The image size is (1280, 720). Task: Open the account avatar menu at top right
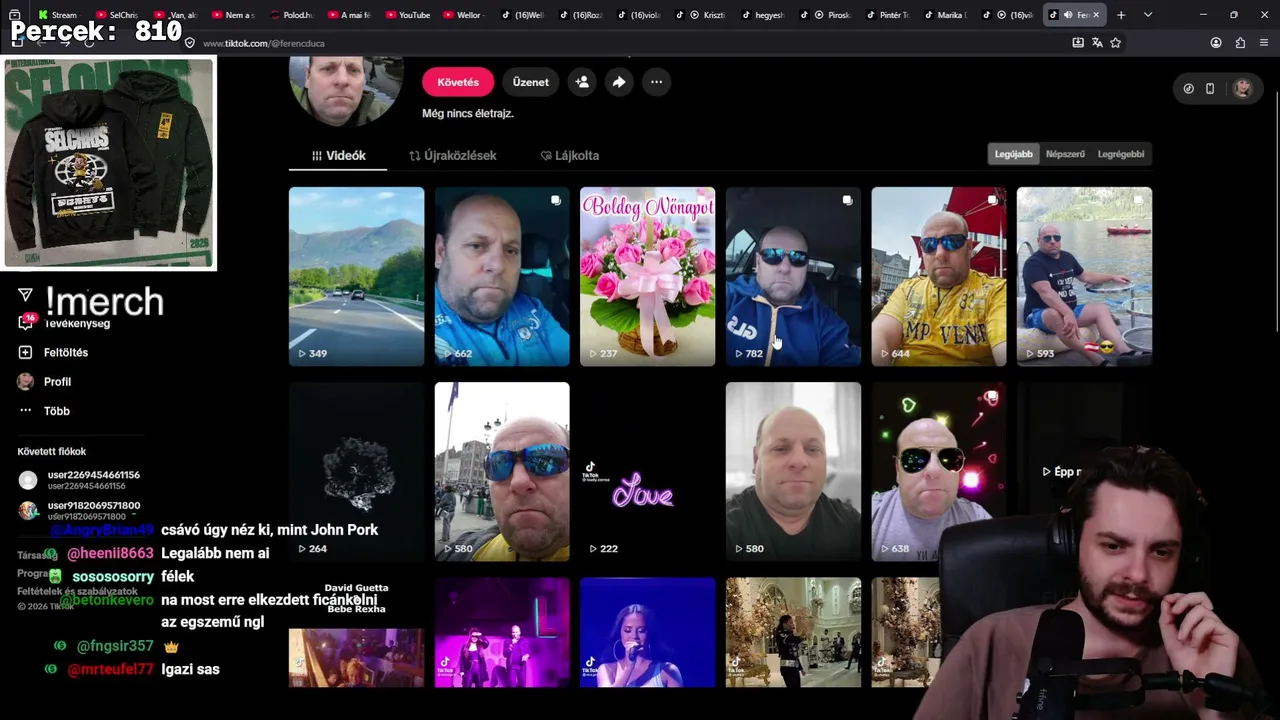(x=1242, y=88)
